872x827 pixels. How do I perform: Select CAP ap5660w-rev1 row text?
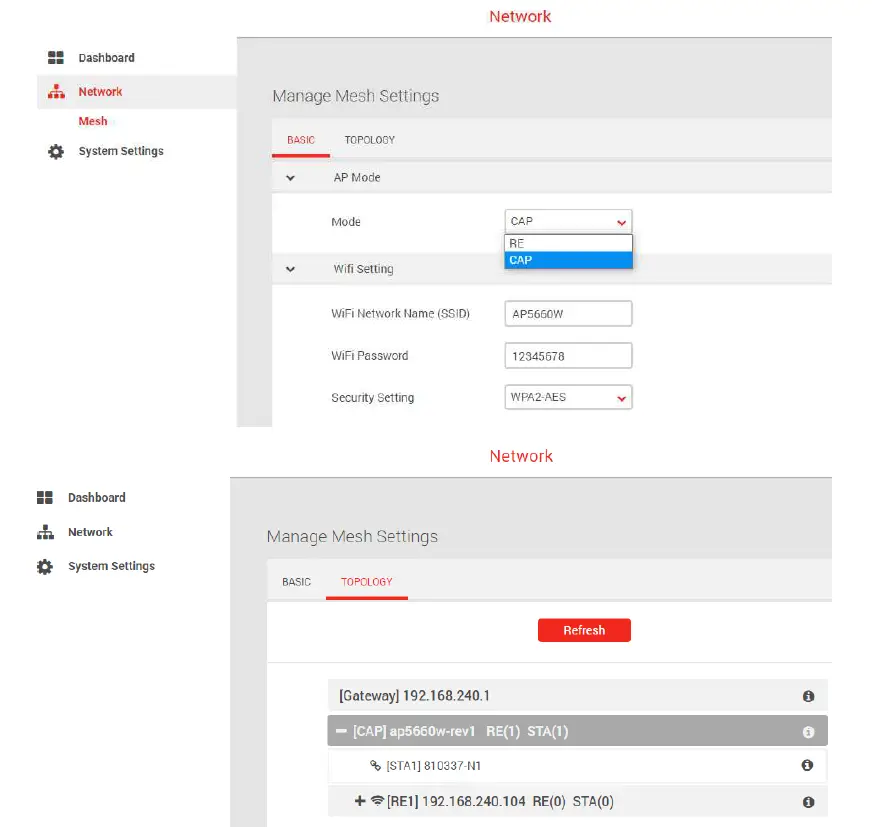point(460,731)
